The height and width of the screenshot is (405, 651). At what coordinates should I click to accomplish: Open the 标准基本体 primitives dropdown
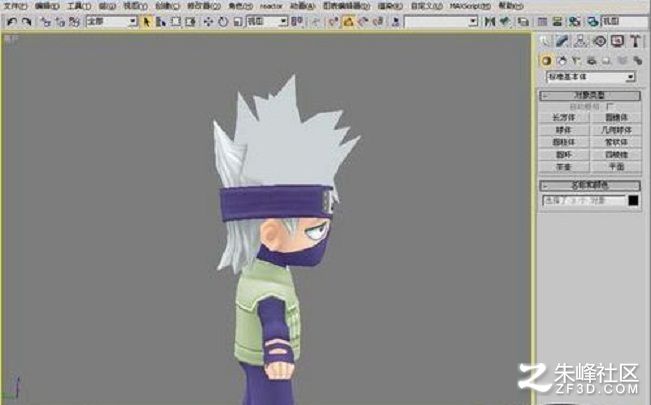pyautogui.click(x=590, y=77)
